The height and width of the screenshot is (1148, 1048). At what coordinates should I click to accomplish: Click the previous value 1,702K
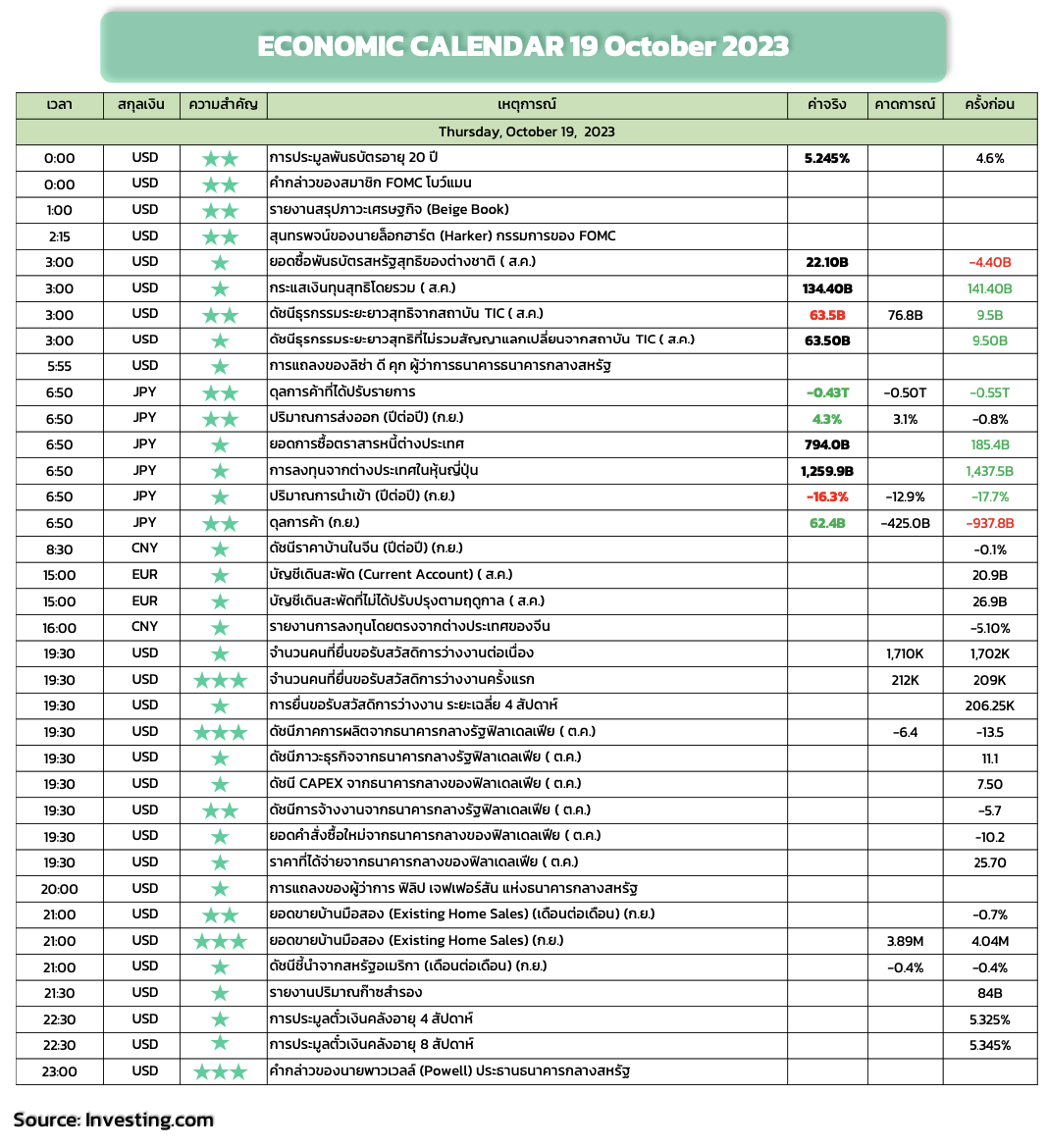[x=990, y=654]
